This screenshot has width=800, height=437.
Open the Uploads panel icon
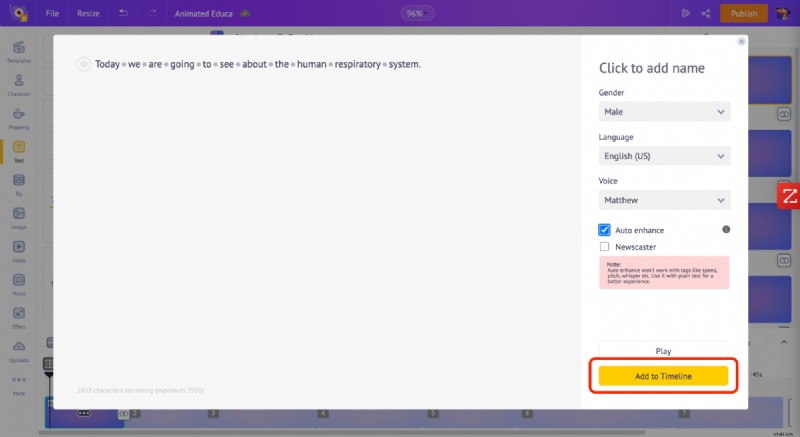coord(18,349)
